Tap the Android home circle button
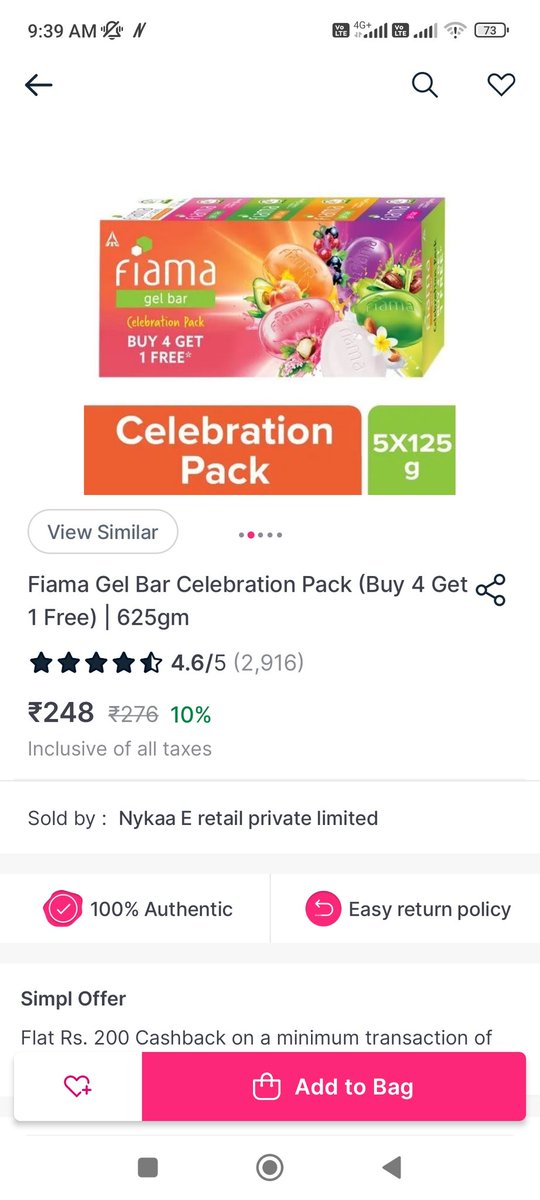The height and width of the screenshot is (1200, 540). point(270,1167)
